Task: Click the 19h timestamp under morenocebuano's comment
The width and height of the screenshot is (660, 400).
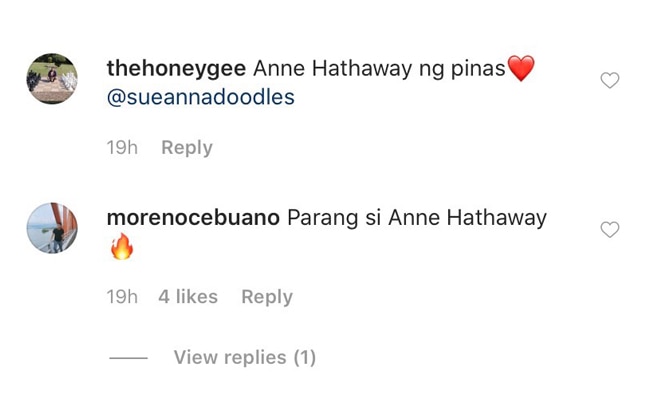Action: 122,297
